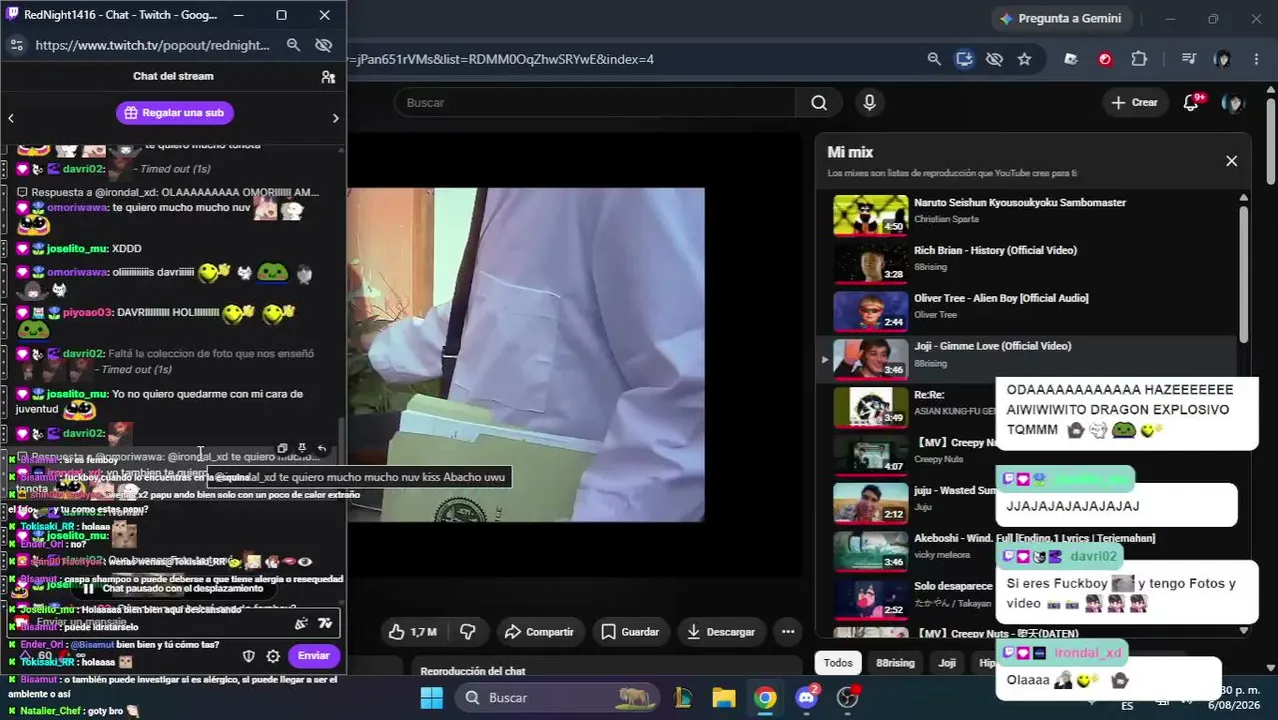Click the YouTube Buscar search field

[595, 102]
